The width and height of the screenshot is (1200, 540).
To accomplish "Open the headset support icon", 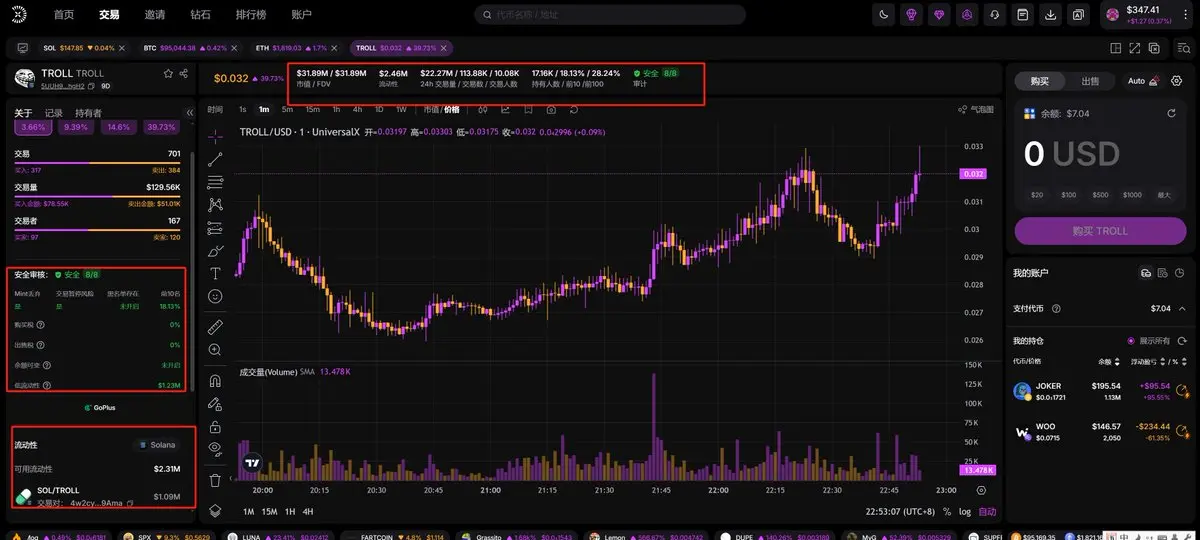I will click(995, 15).
